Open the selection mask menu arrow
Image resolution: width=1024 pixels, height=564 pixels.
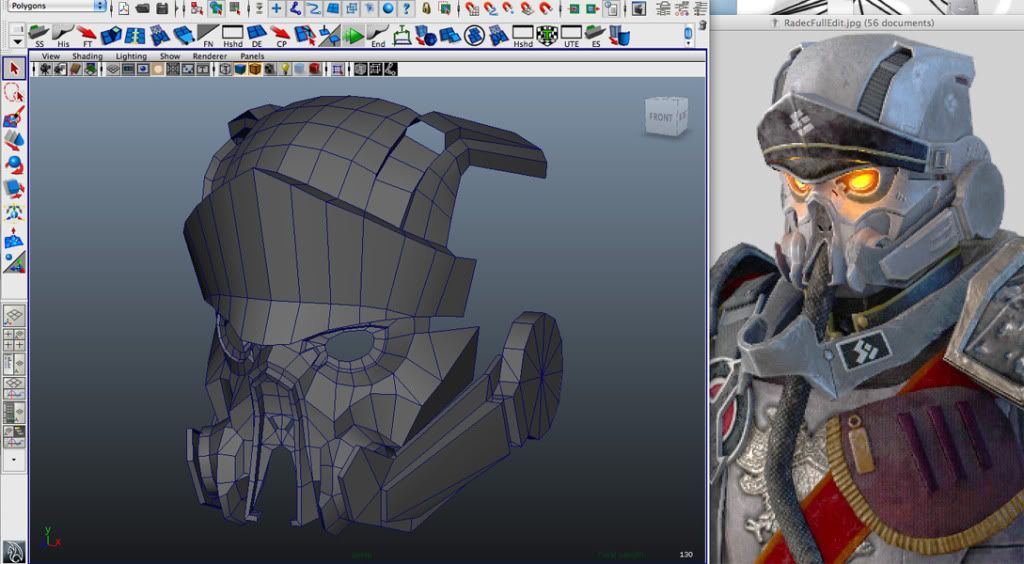259,8
